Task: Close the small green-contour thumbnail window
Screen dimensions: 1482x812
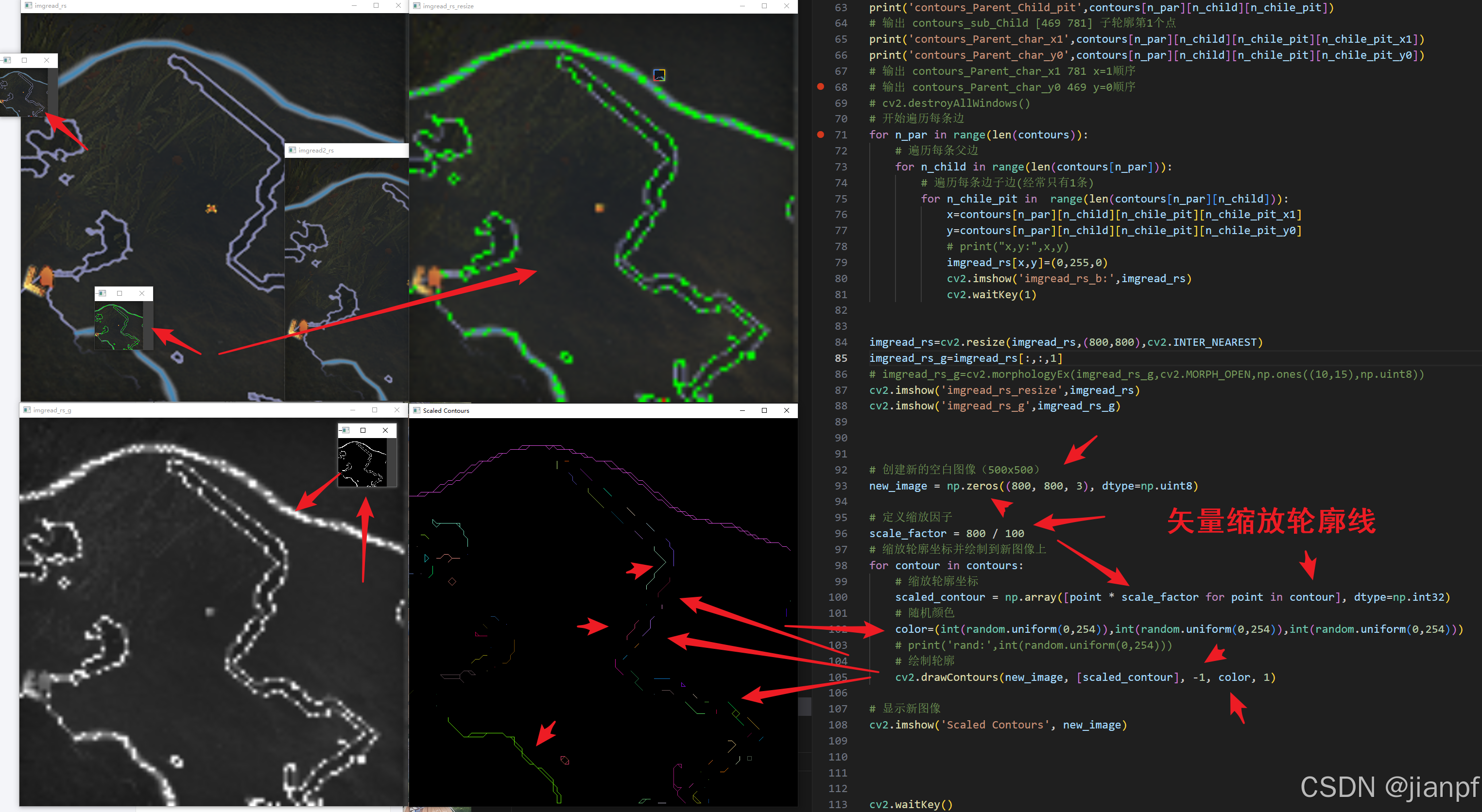Action: 142,293
